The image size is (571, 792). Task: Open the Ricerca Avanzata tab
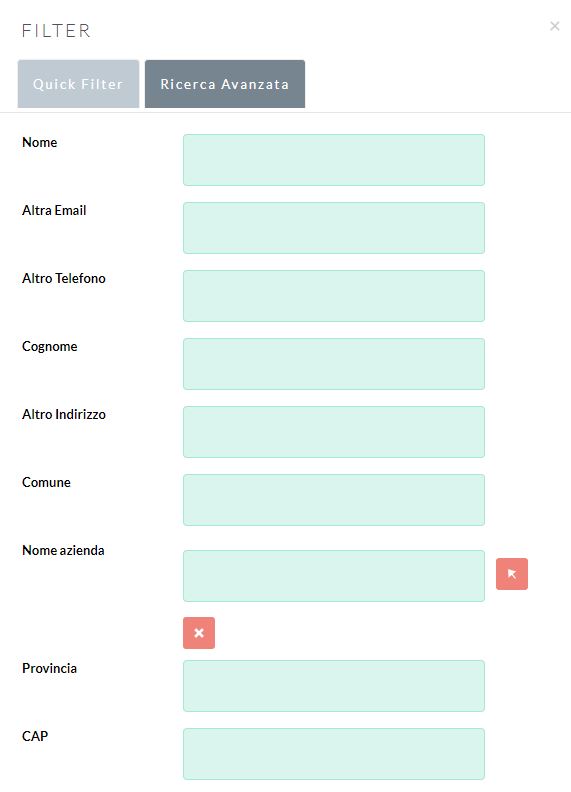[225, 84]
